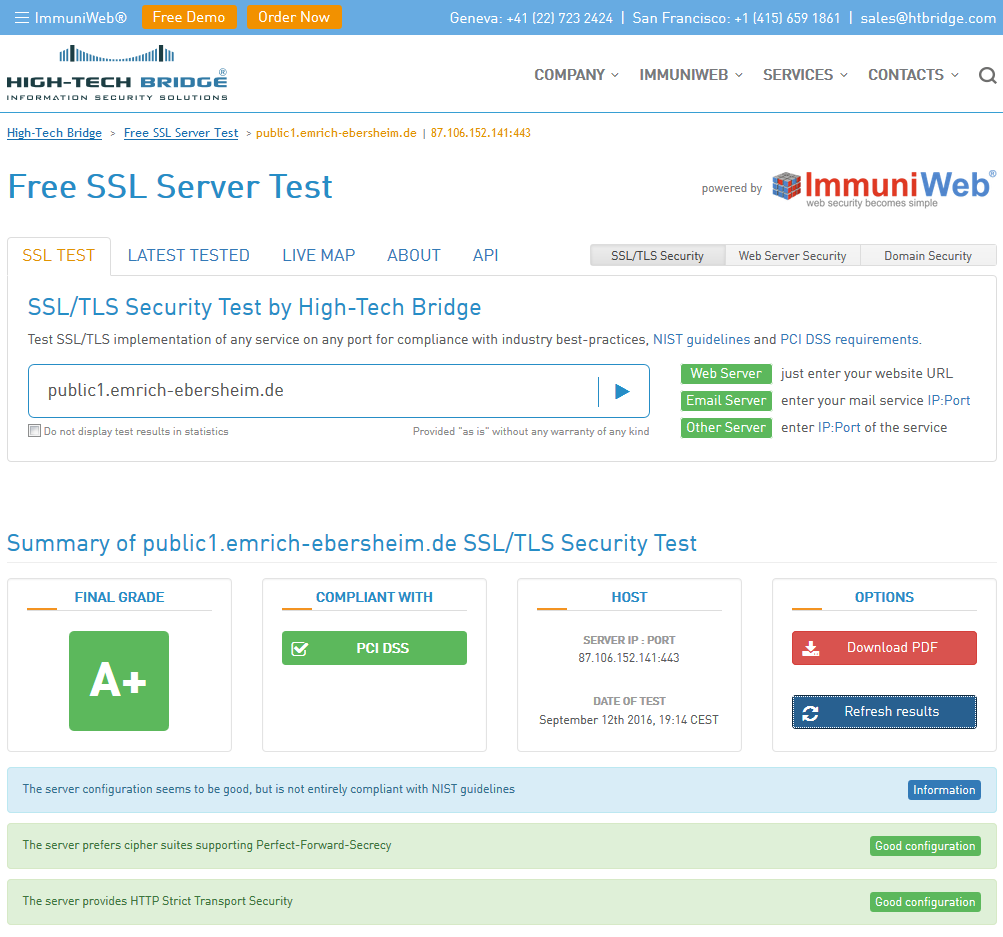Click the Download PDF button

point(884,648)
